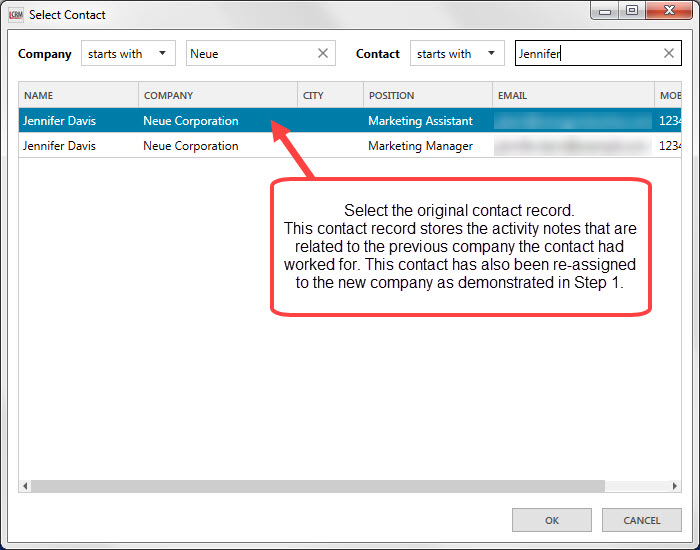Open the Contact 'starts with' dropdown
The width and height of the screenshot is (700, 550).
tap(457, 54)
